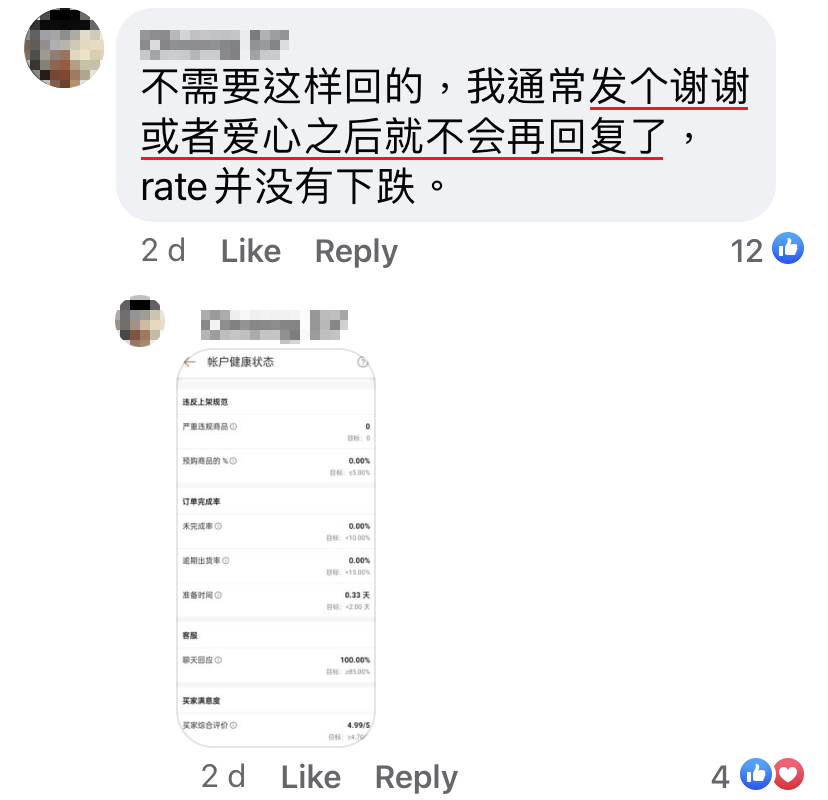
Task: Click the blue thumbs-up beside 12
Action: click(x=788, y=248)
